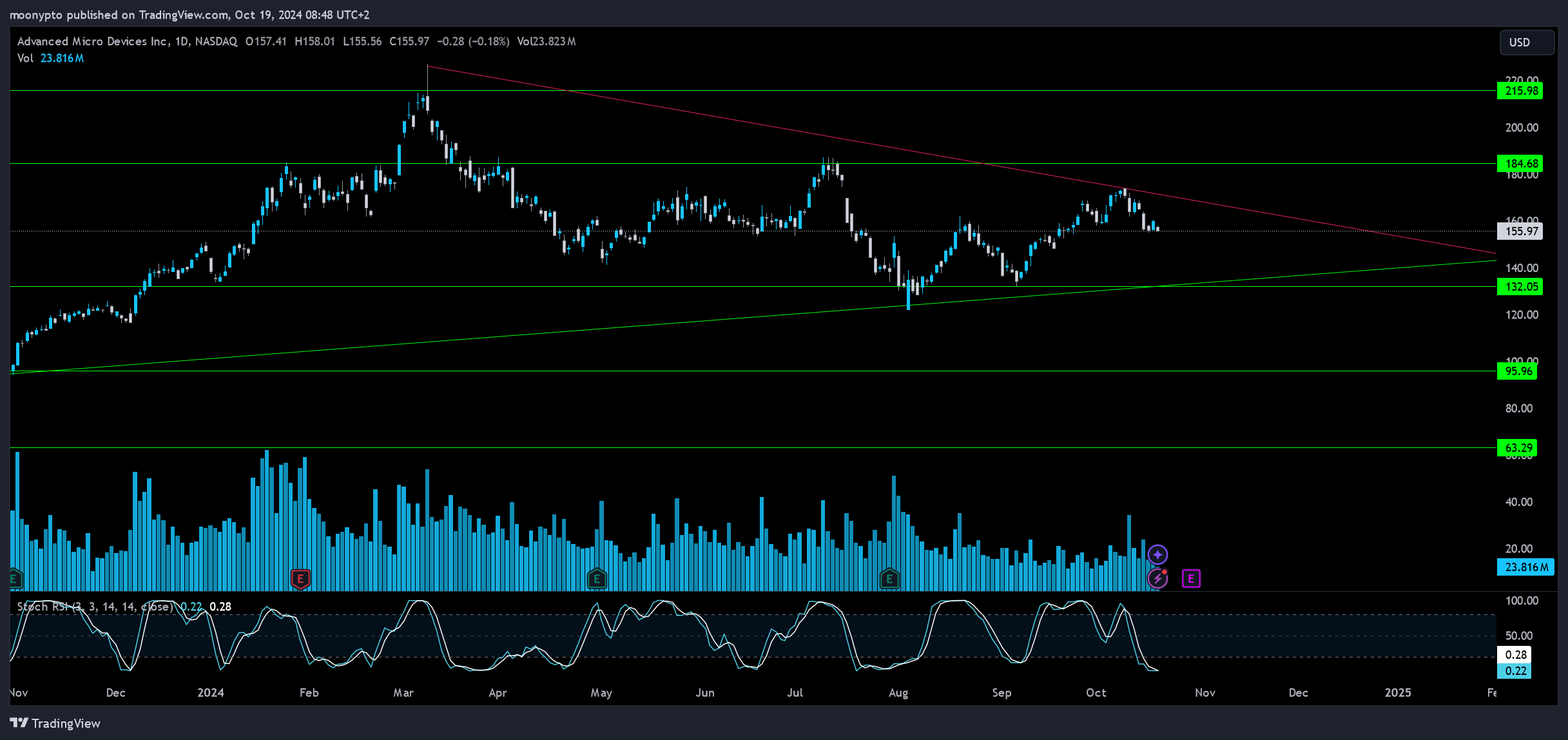Image resolution: width=1568 pixels, height=740 pixels.
Task: Click the Oct label on time axis
Action: pyautogui.click(x=1096, y=693)
